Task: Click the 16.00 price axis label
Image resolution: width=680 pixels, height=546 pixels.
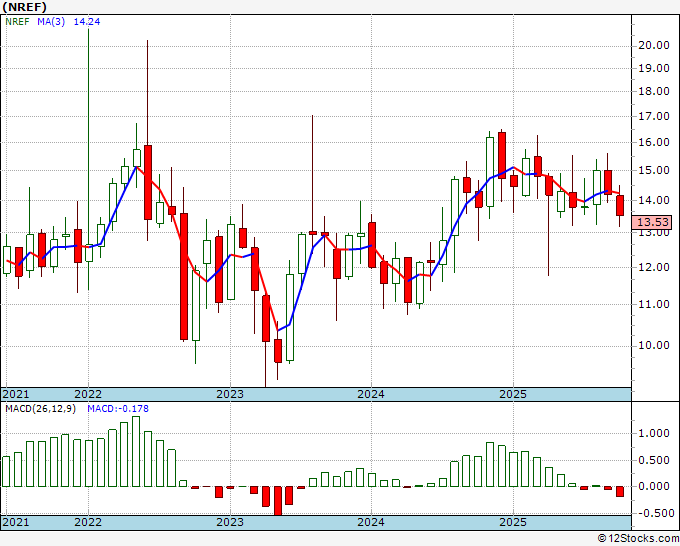Action: pos(654,142)
